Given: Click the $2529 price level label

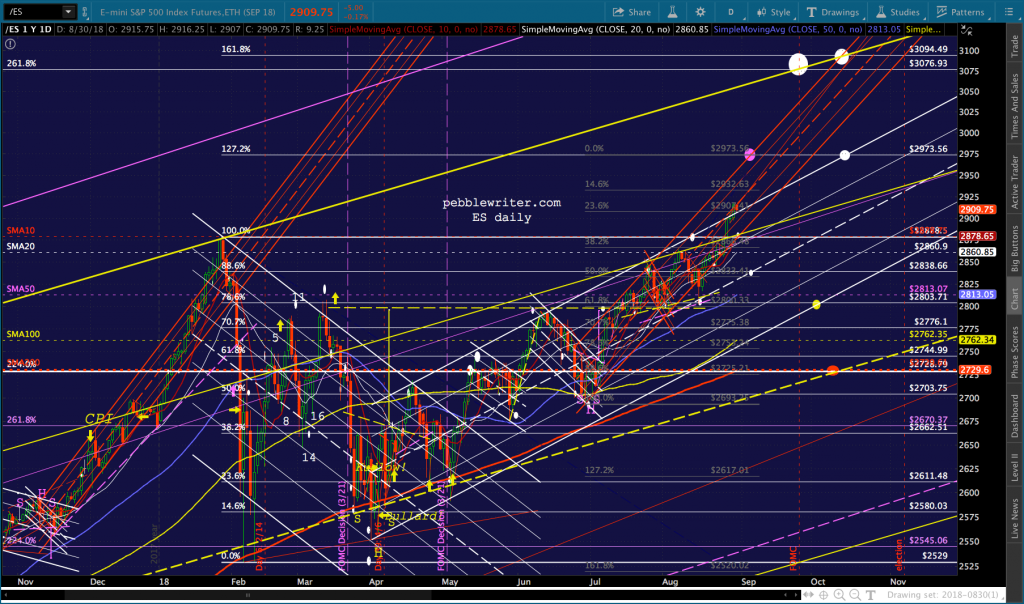Looking at the screenshot, I should click(x=935, y=556).
